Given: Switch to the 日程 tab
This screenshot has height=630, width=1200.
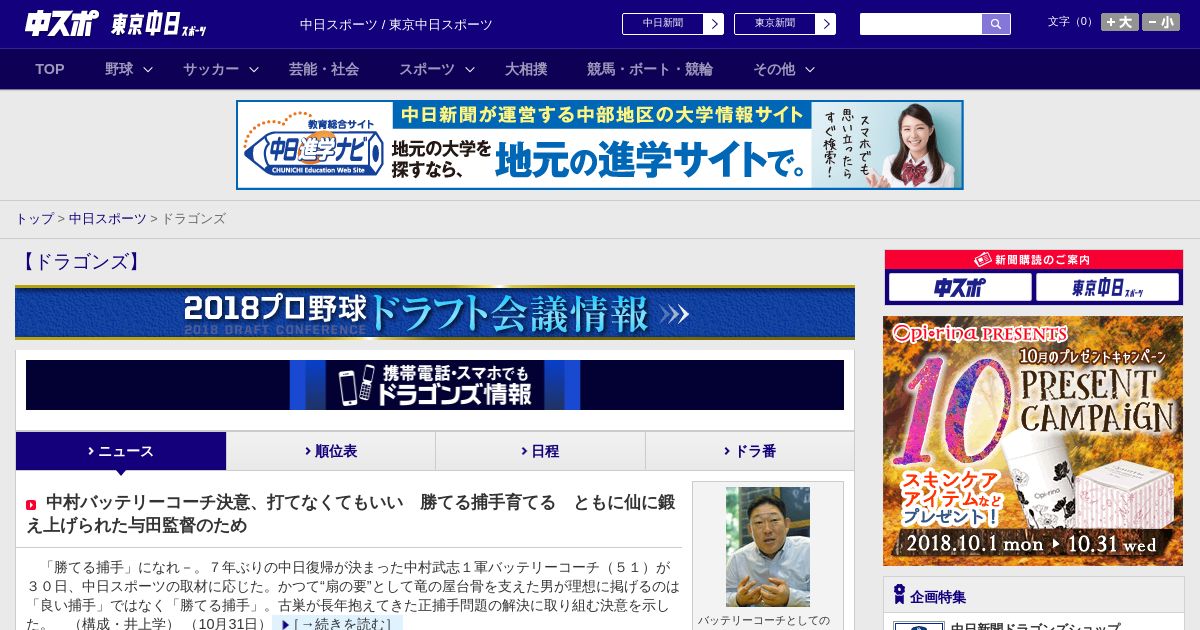Looking at the screenshot, I should pyautogui.click(x=540, y=451).
